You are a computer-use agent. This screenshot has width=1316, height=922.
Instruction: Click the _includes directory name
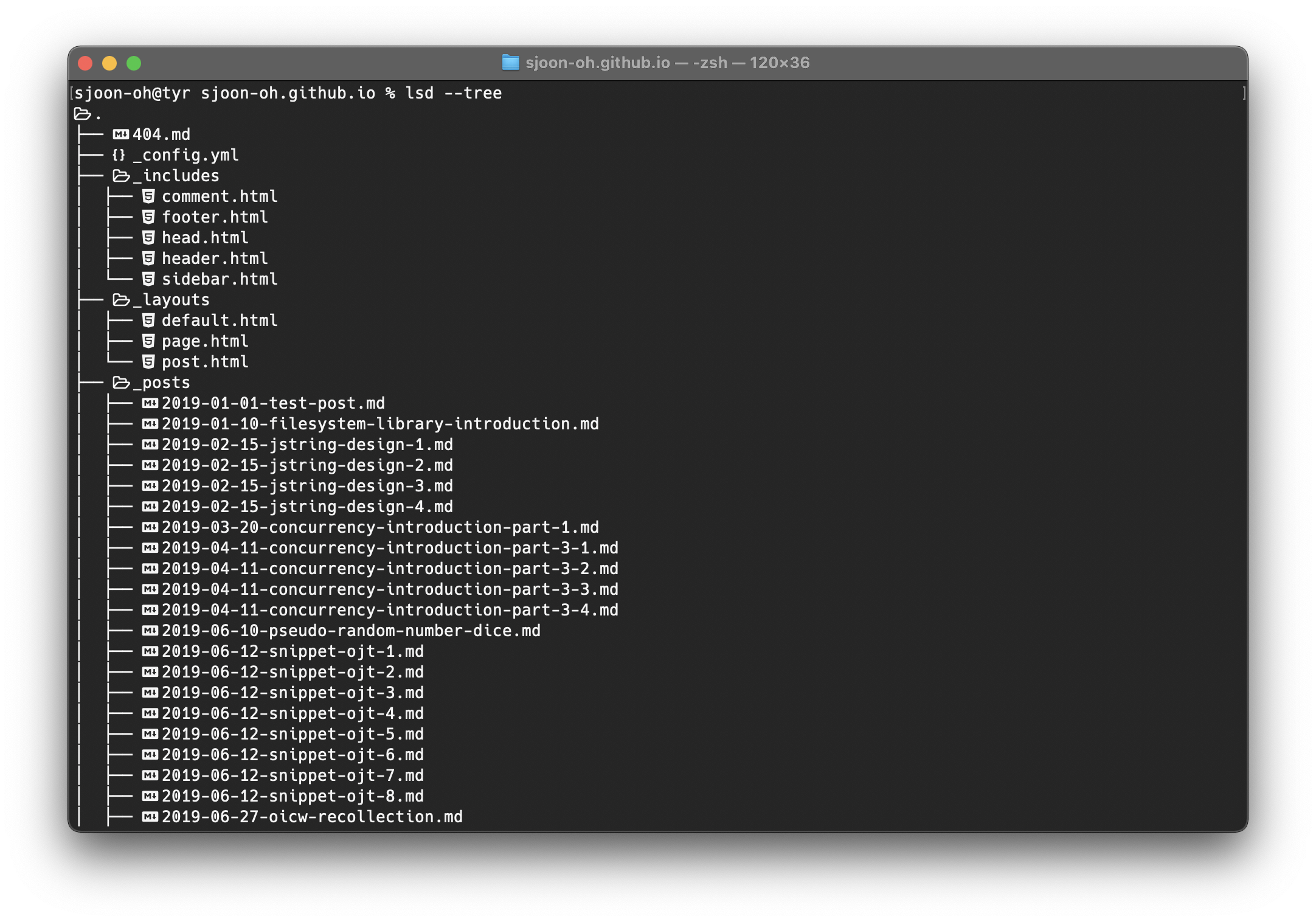[176, 176]
